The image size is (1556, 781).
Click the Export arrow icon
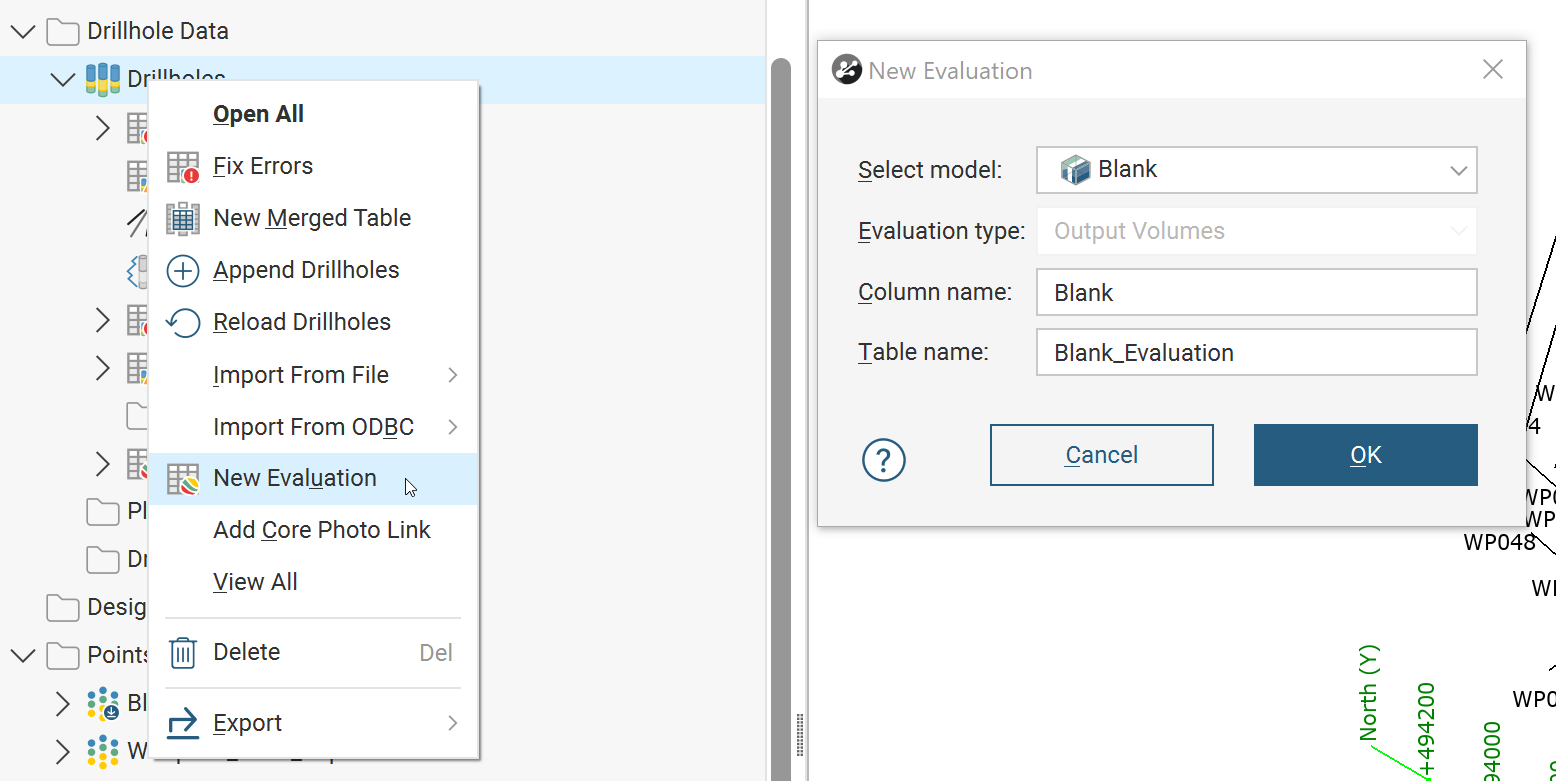point(183,723)
